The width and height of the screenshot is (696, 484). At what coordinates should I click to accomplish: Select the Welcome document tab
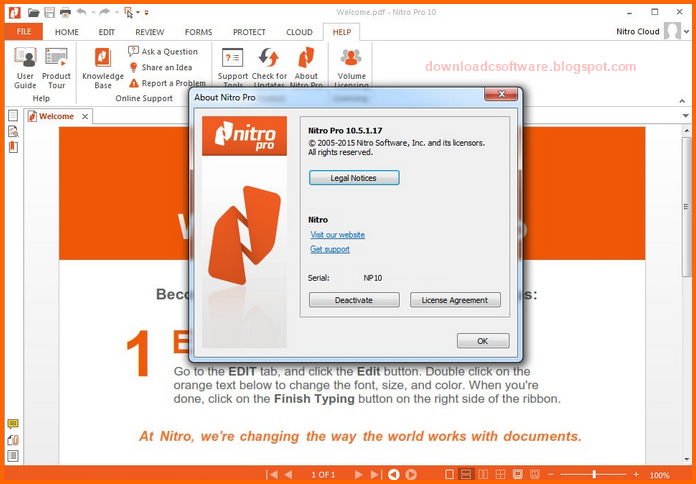point(56,116)
